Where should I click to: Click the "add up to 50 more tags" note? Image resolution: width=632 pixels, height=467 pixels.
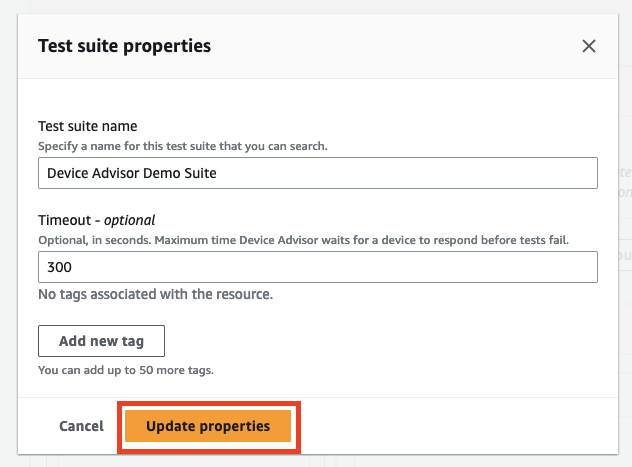tap(126, 369)
